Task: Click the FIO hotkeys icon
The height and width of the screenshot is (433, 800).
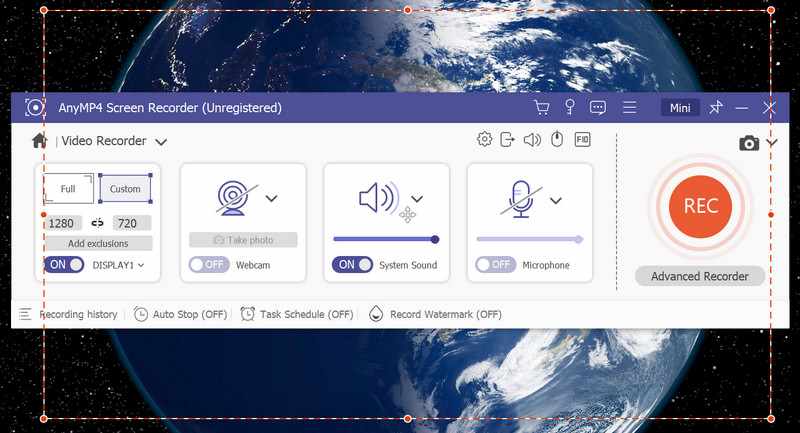Action: coord(582,139)
